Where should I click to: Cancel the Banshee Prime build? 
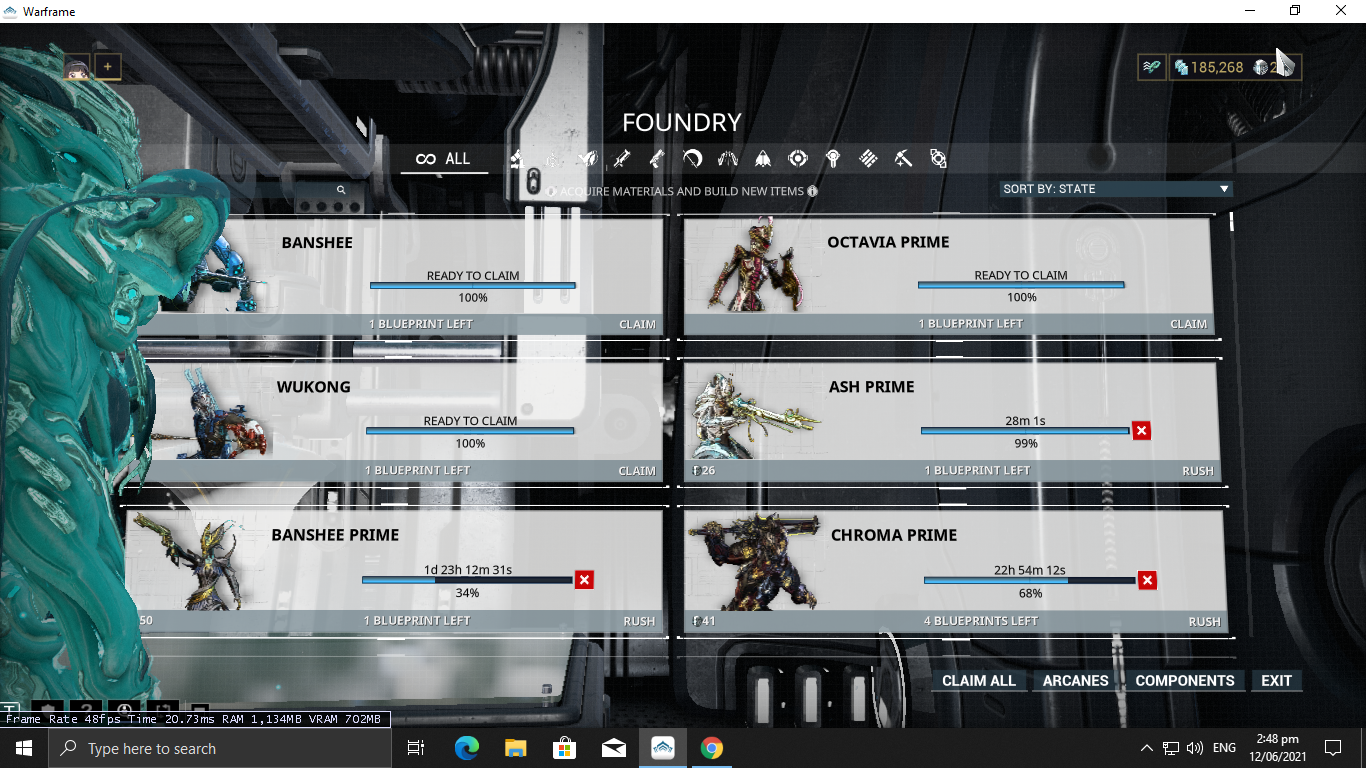[584, 579]
